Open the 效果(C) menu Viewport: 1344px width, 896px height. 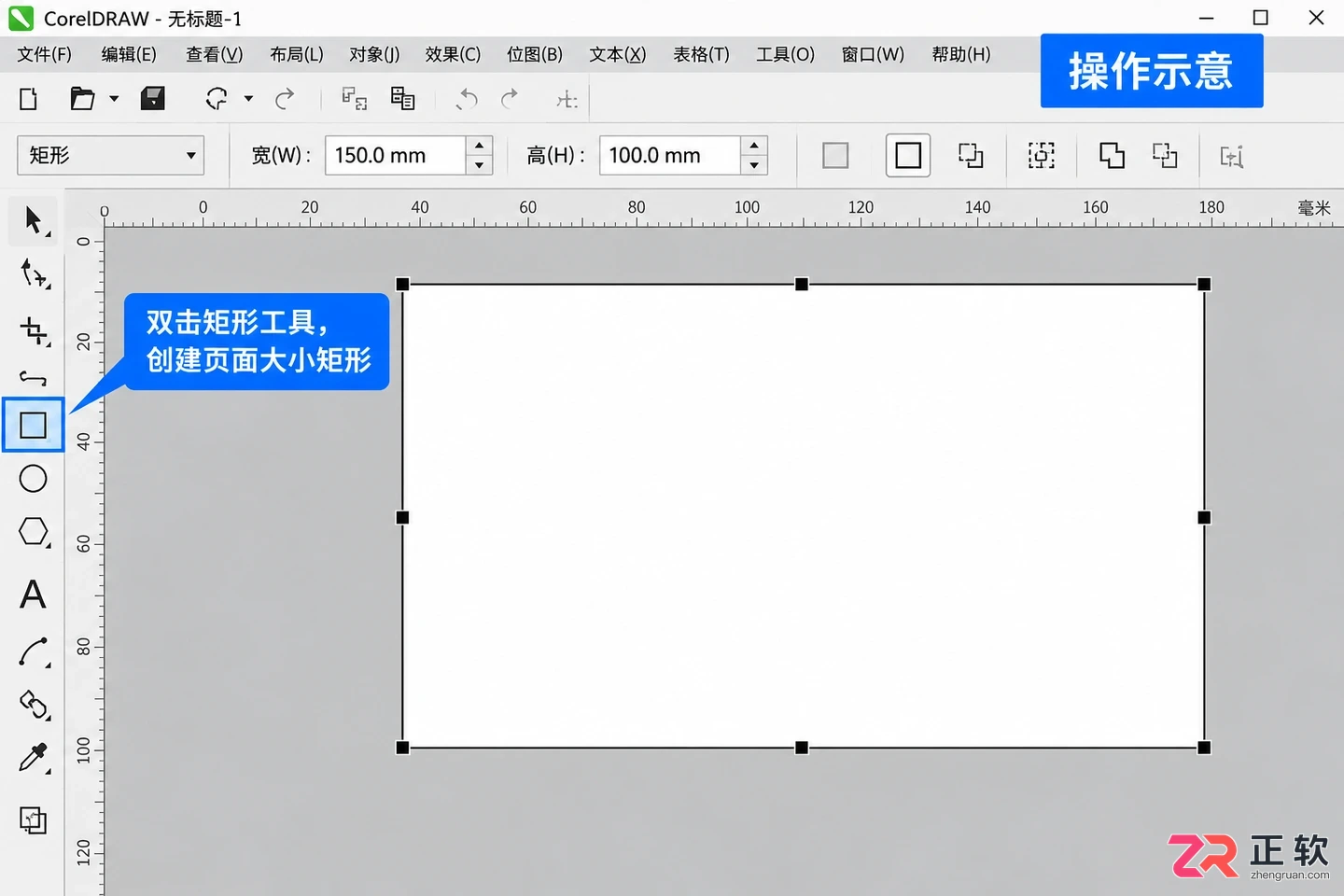point(453,54)
